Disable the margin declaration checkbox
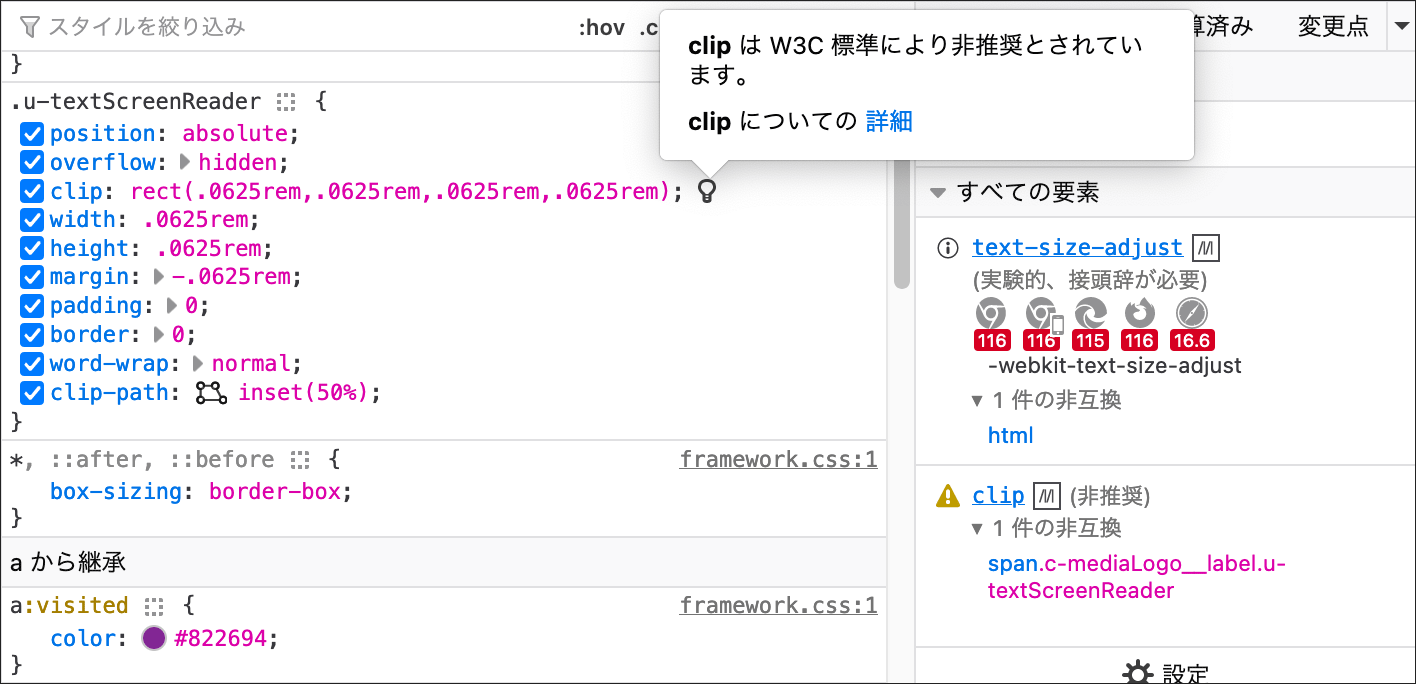This screenshot has height=684, width=1416. point(33,277)
